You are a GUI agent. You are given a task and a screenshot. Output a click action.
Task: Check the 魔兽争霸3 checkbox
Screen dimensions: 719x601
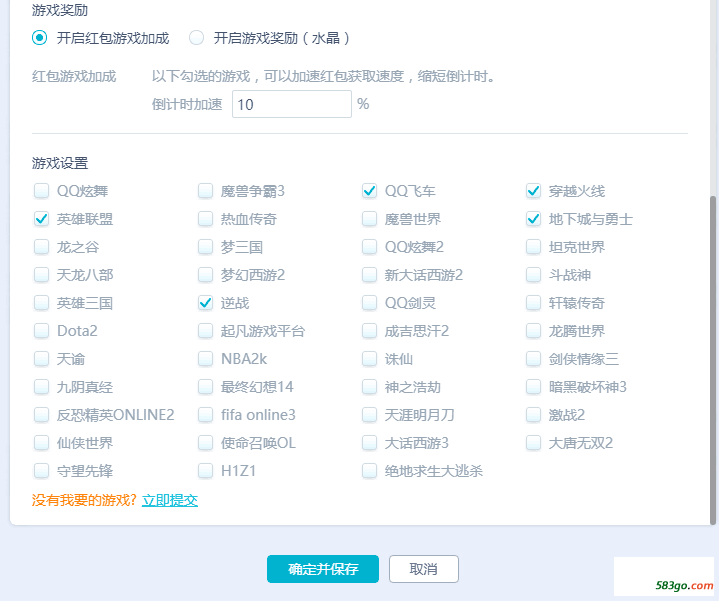(205, 191)
